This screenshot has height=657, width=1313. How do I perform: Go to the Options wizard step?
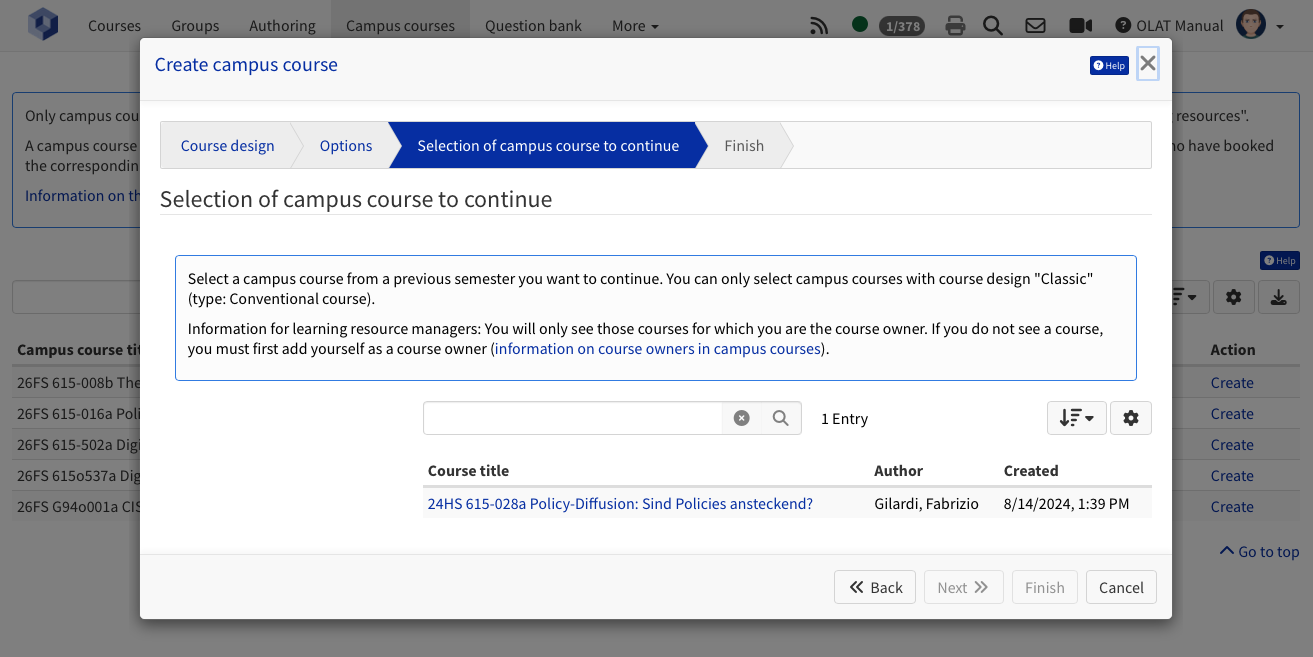[x=346, y=146]
